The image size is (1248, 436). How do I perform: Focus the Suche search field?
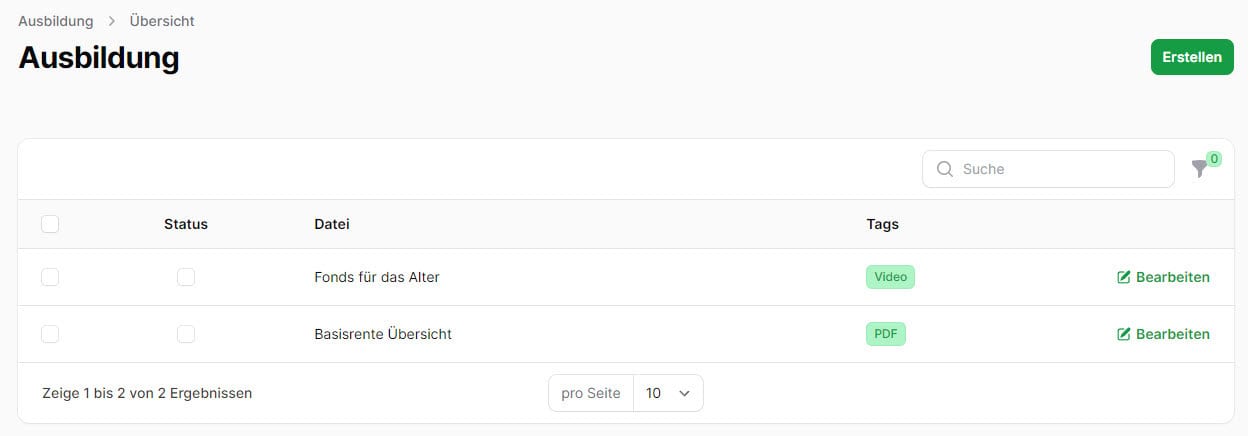pyautogui.click(x=1048, y=169)
